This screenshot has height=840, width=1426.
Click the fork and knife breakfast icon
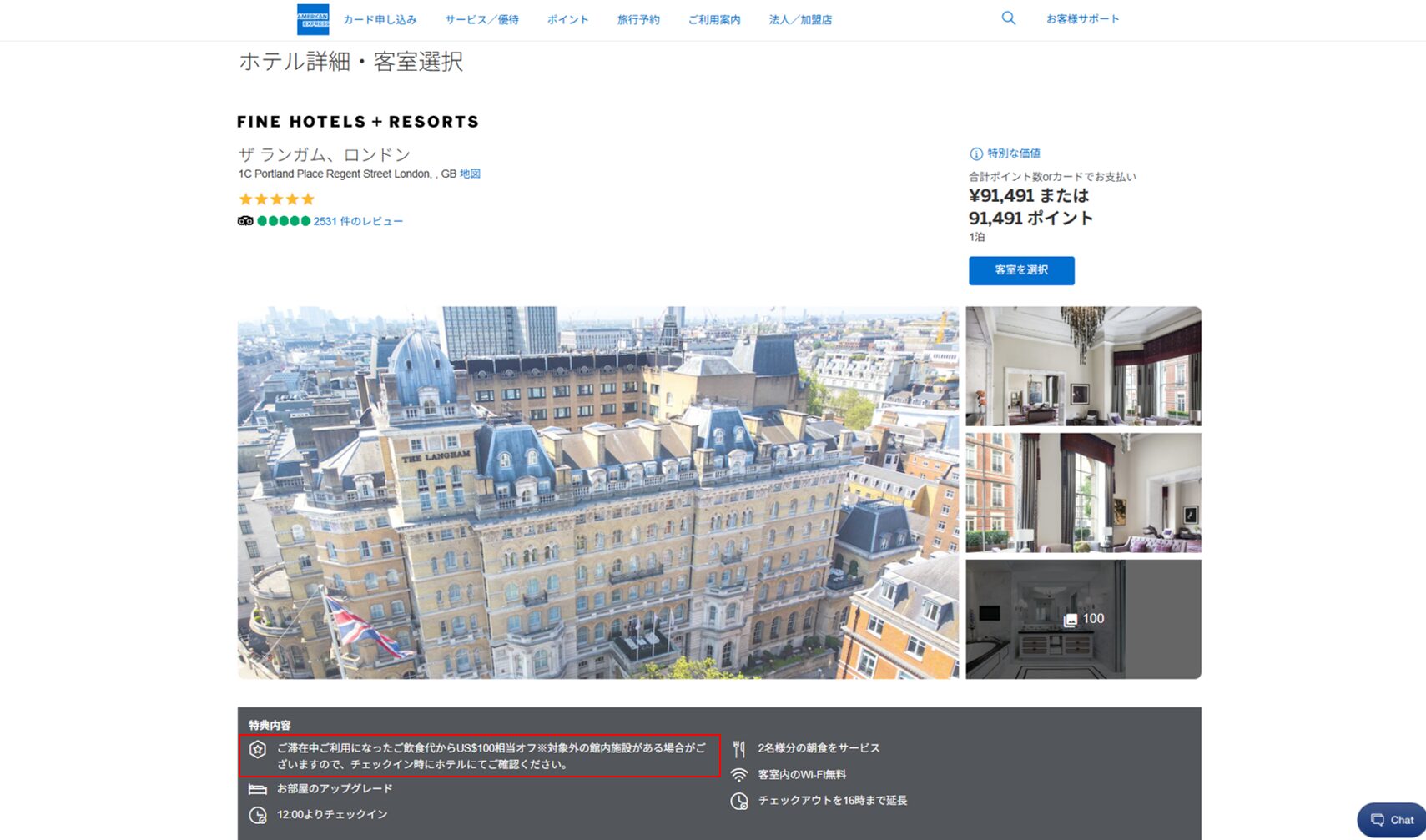739,749
